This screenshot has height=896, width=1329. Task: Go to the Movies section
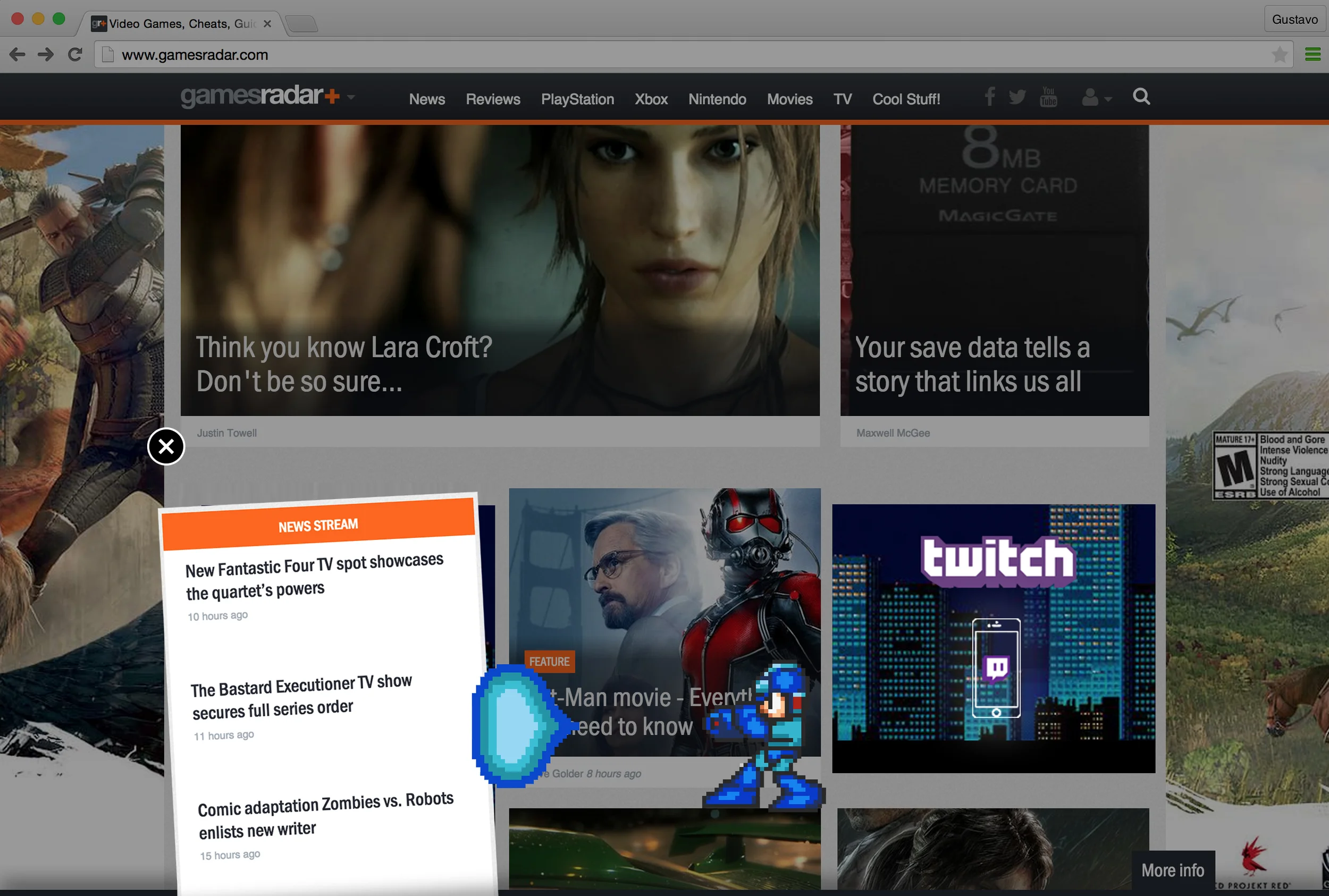pyautogui.click(x=789, y=99)
